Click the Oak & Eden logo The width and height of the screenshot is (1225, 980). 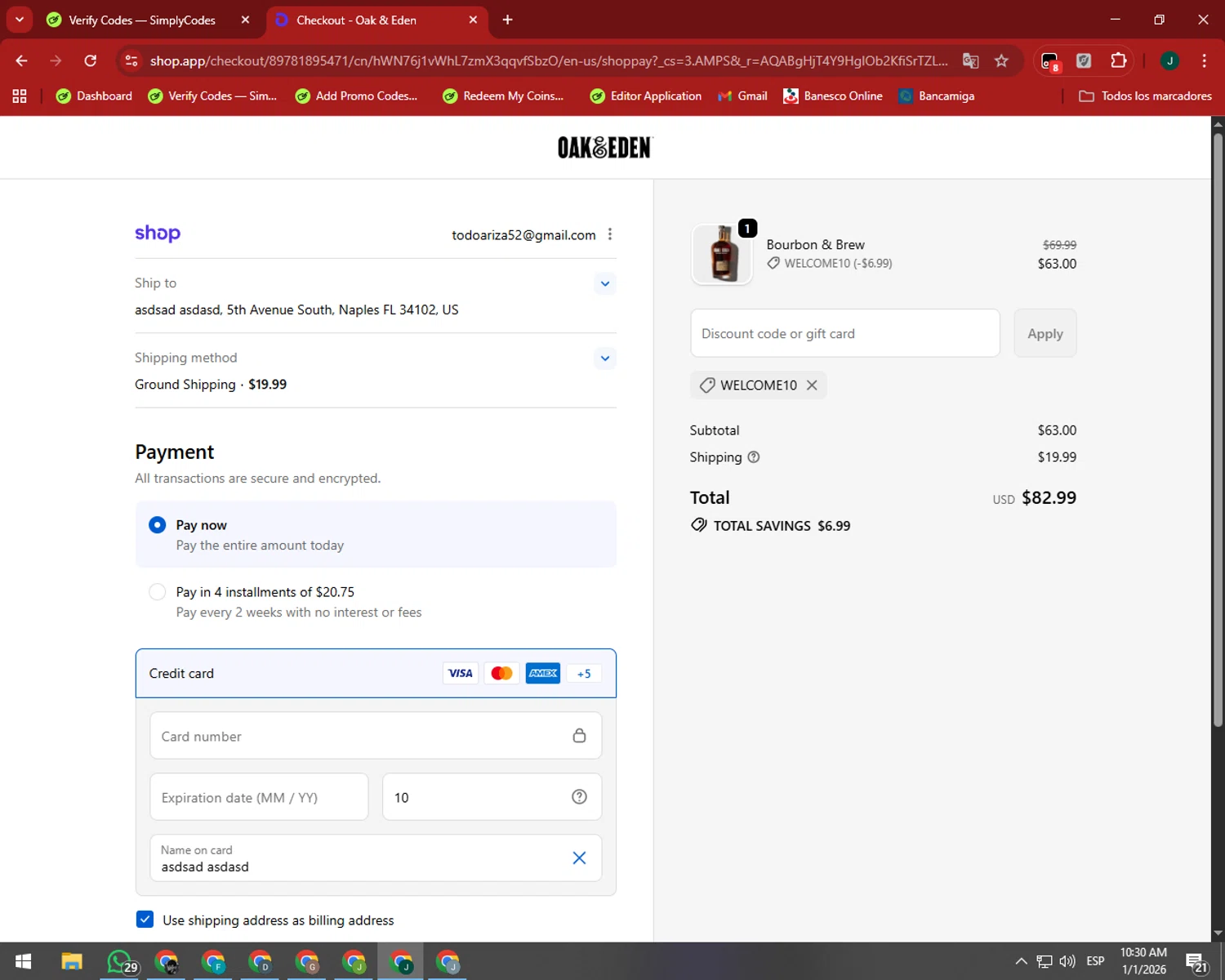[605, 148]
